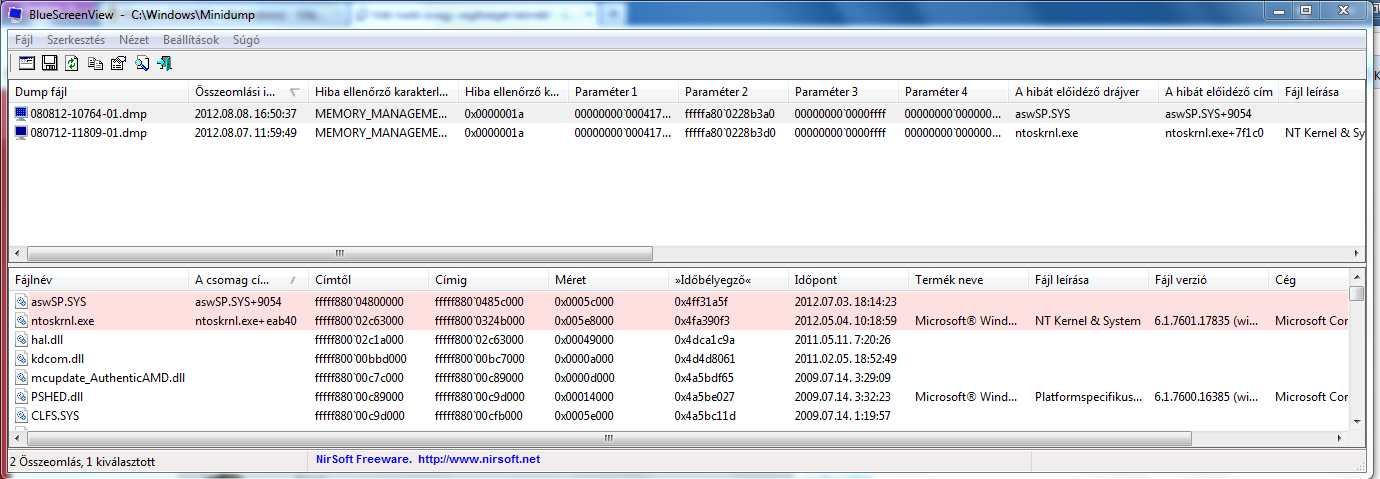Image resolution: width=1380 pixels, height=479 pixels.
Task: Click the fffff880`04800000 address cell
Action: click(359, 301)
